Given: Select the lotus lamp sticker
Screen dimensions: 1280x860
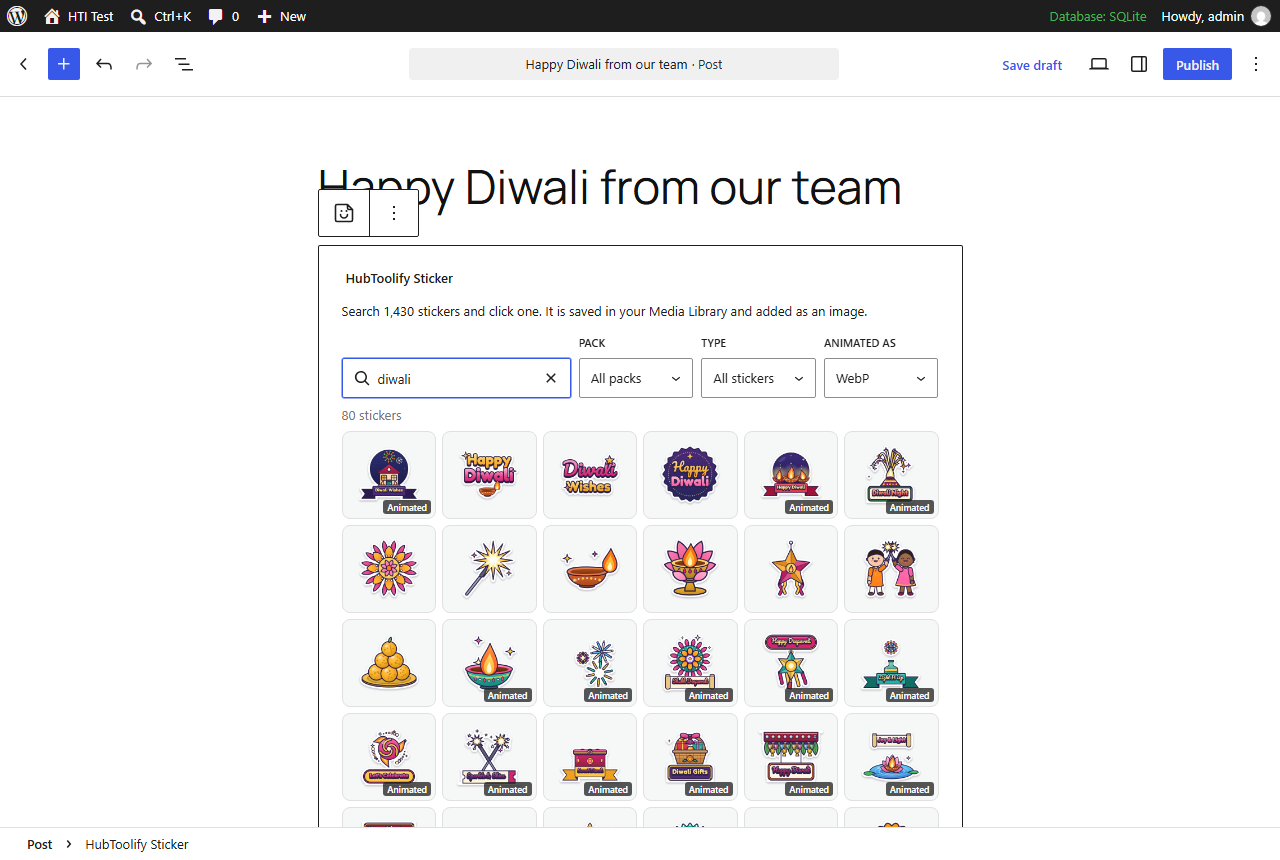Looking at the screenshot, I should 690,569.
